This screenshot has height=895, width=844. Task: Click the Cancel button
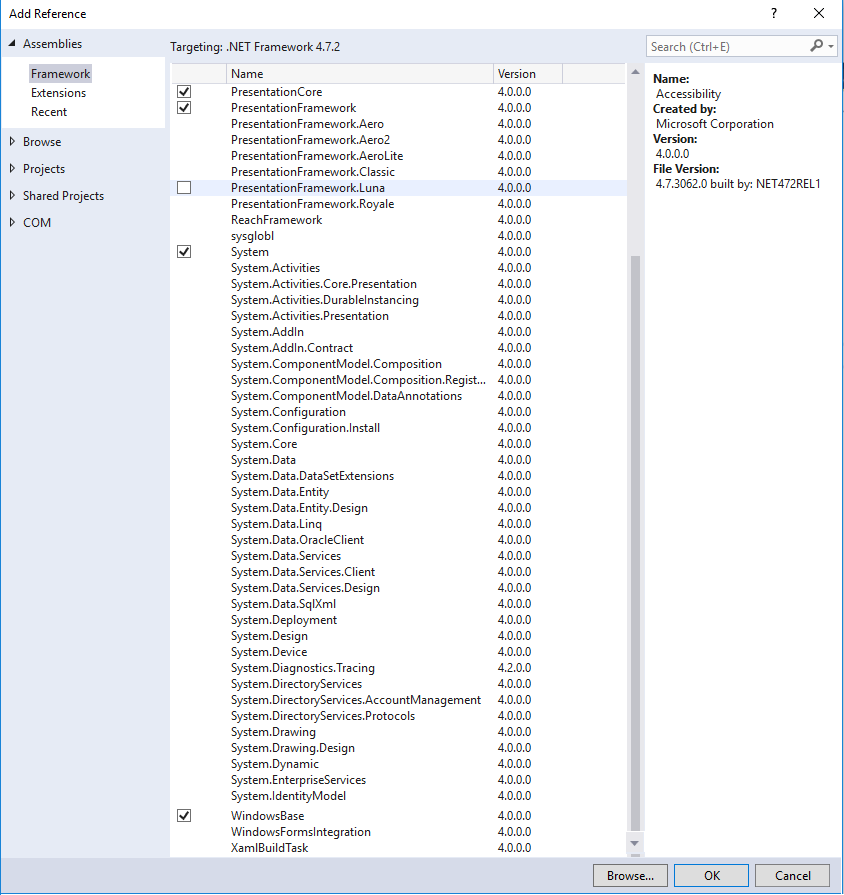click(792, 876)
